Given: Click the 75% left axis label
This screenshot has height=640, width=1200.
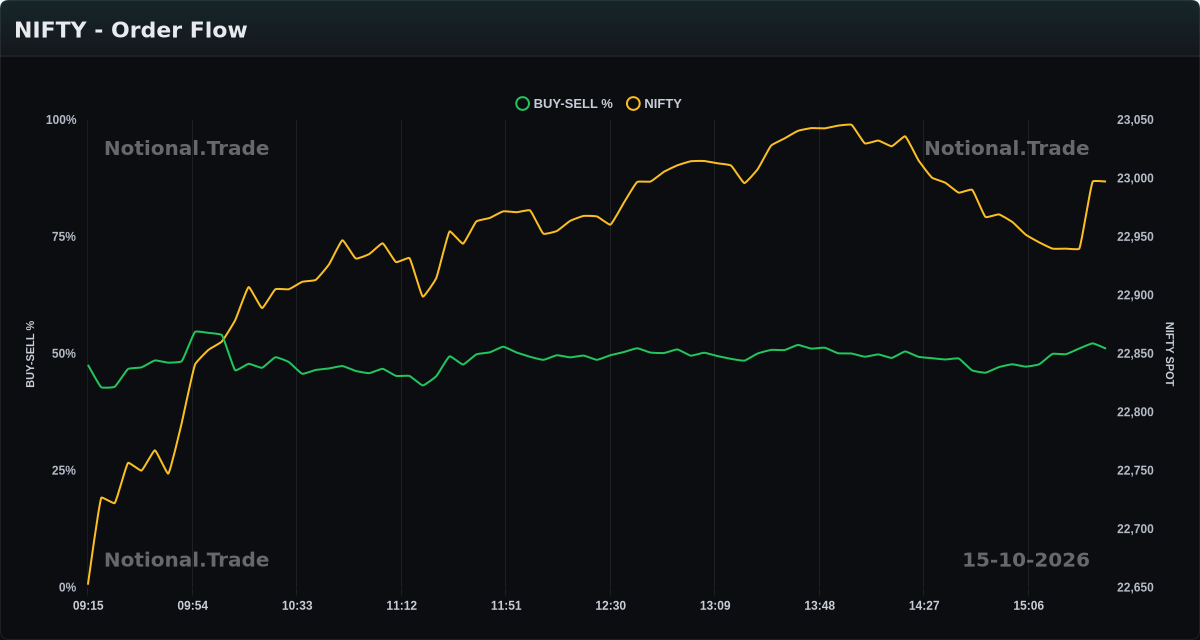Looking at the screenshot, I should coord(64,237).
